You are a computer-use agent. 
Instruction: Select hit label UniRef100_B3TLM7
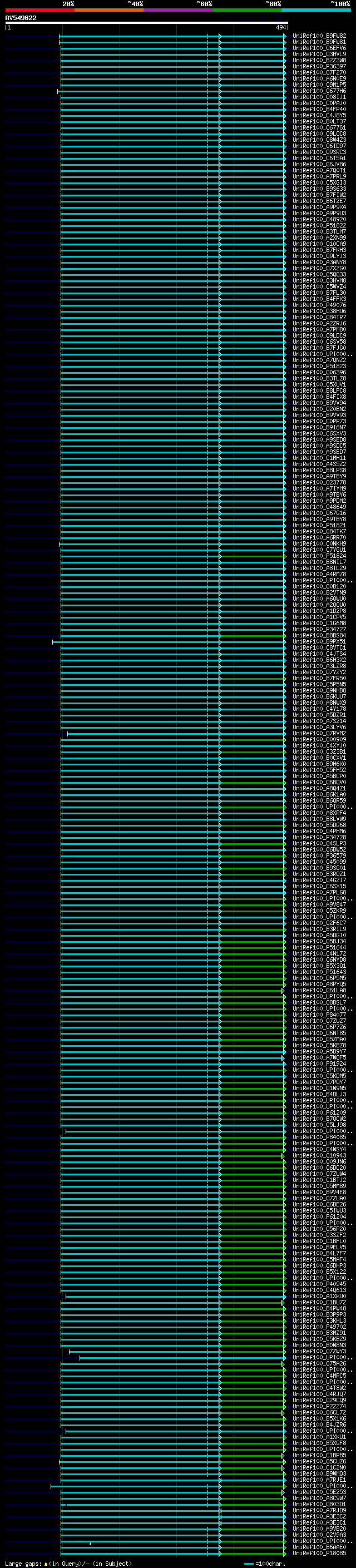click(319, 231)
